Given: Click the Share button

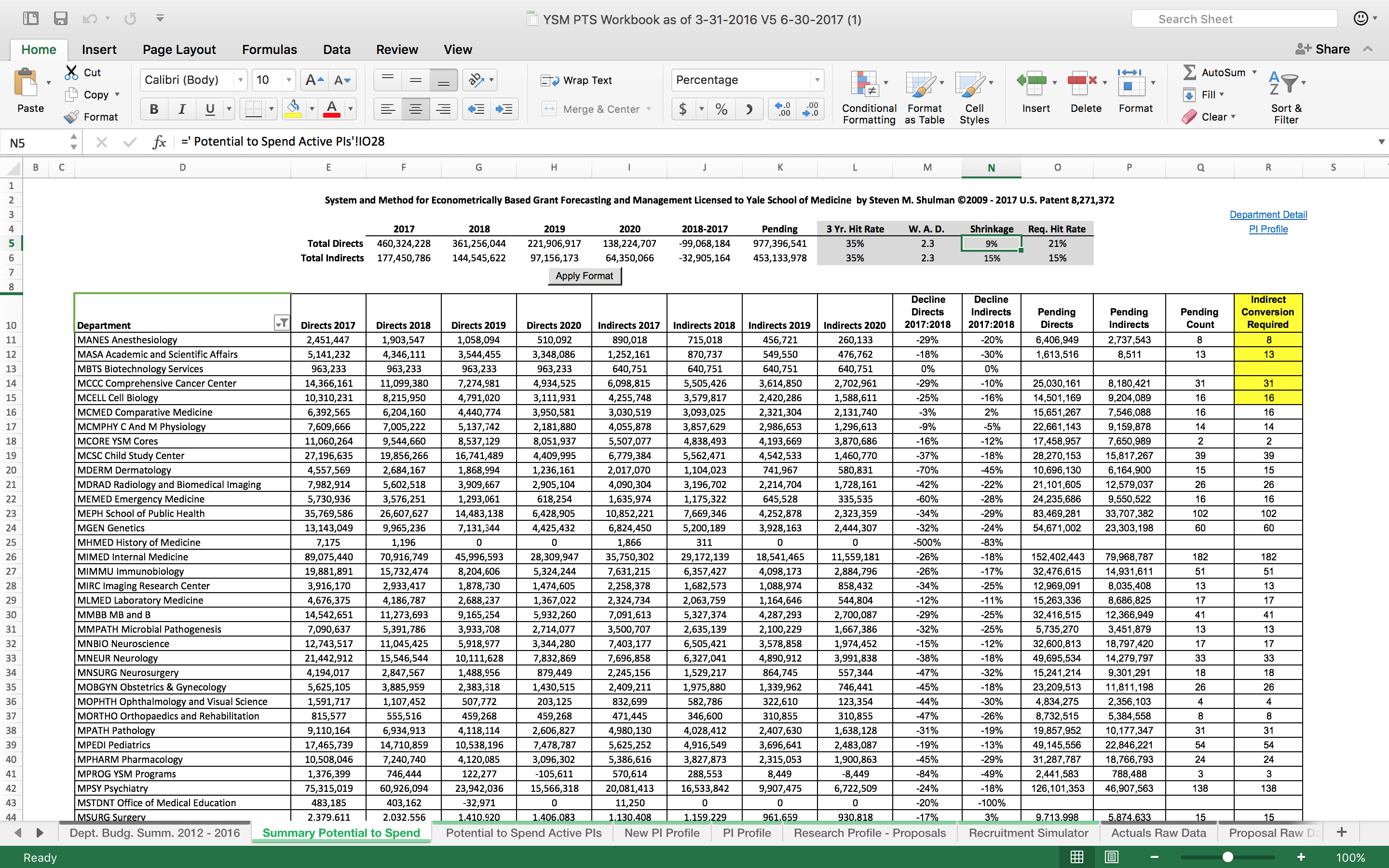Looking at the screenshot, I should pyautogui.click(x=1322, y=49).
